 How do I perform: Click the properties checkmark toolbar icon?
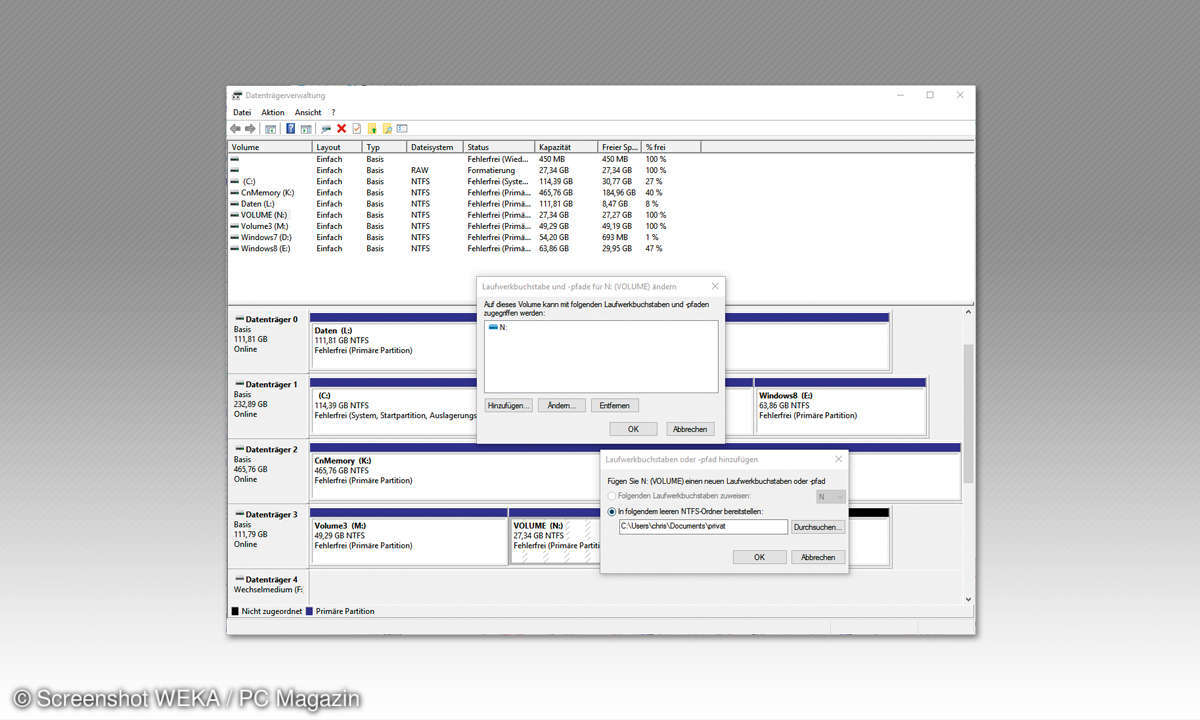point(356,129)
